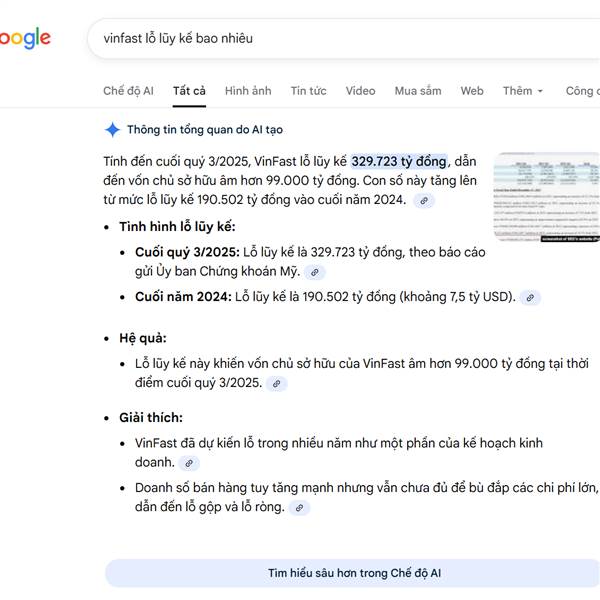This screenshot has width=600, height=600.
Task: Click the 'Hệ quả:' heading
Action: coord(143,338)
